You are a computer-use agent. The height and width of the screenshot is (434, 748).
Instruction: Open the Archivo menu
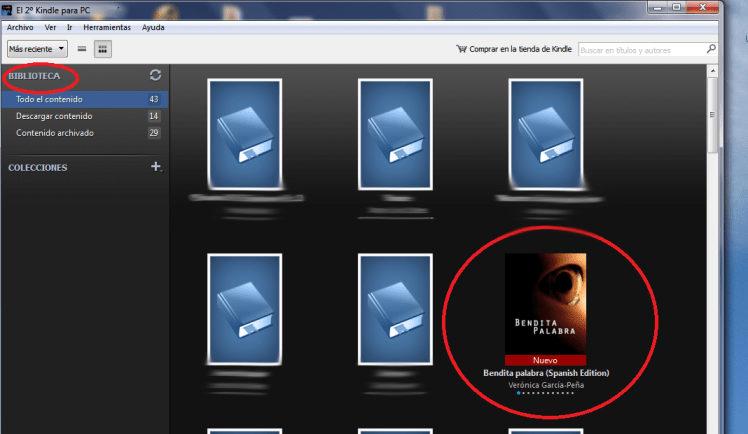[21, 27]
